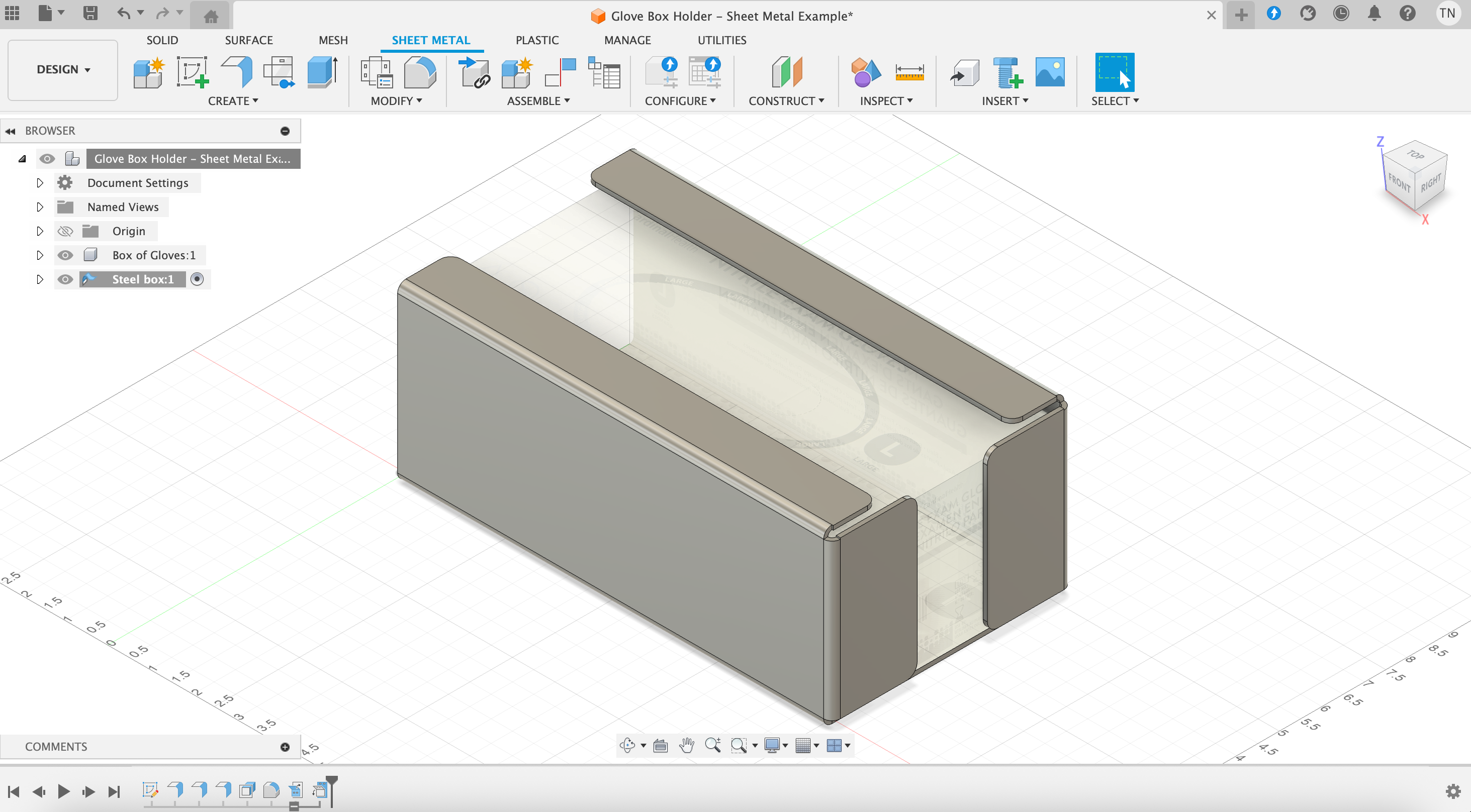Toggle Steel box:1 activate radio button
The image size is (1471, 812).
coord(197,279)
